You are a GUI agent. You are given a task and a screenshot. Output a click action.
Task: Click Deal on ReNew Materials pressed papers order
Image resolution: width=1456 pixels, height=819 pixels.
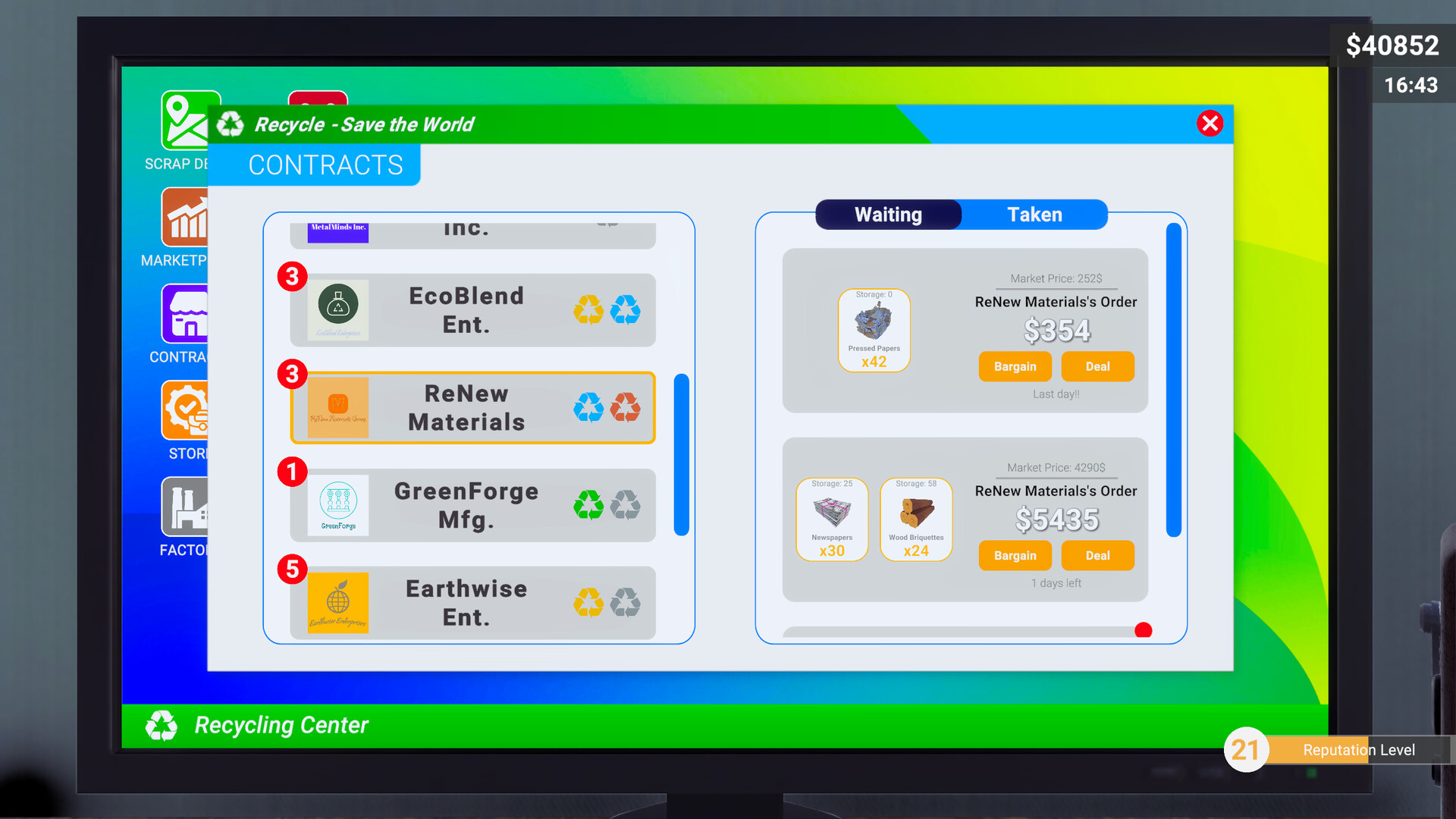click(x=1097, y=365)
